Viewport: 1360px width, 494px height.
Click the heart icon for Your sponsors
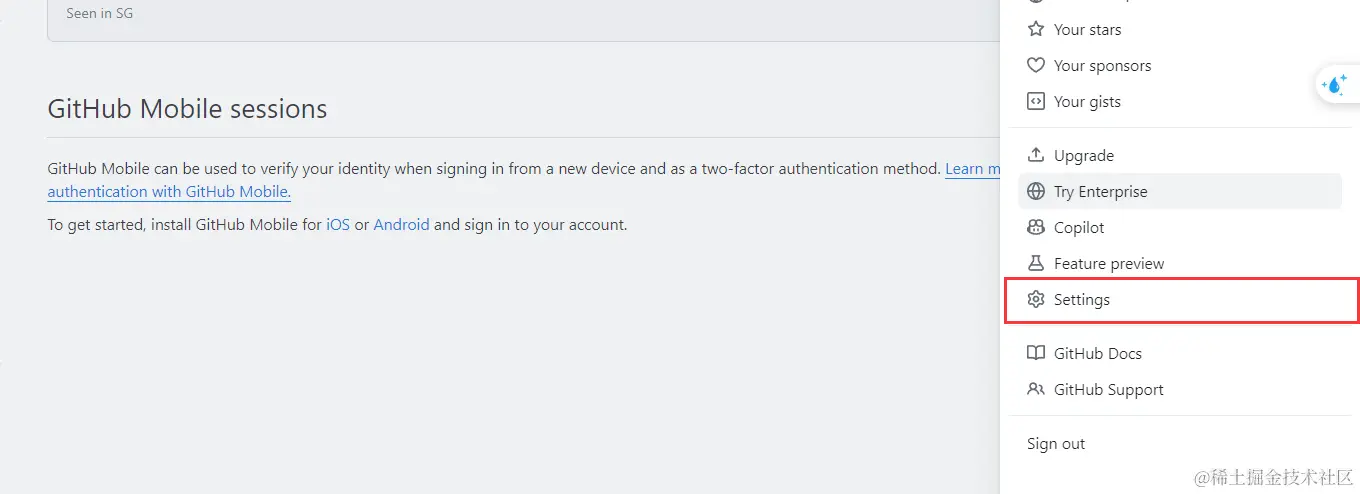(1036, 66)
